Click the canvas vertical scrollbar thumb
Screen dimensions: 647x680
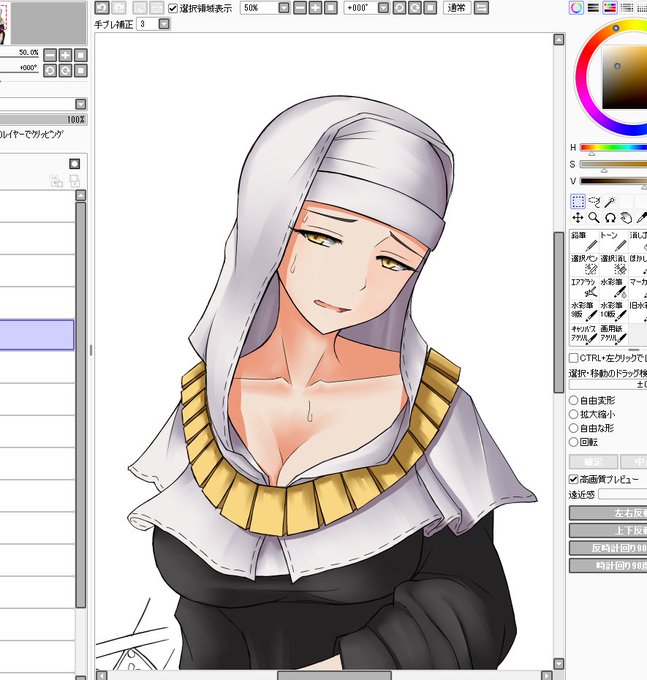559,312
